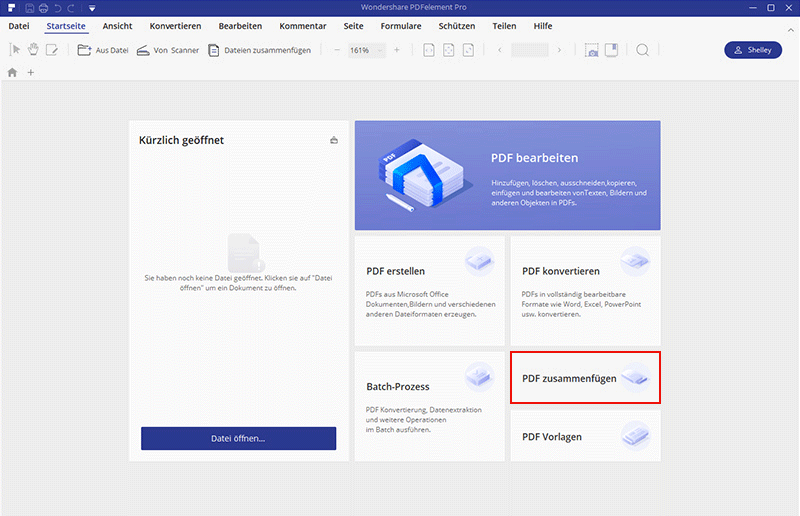
Task: Open the Konvertieren tab
Action: tap(175, 26)
